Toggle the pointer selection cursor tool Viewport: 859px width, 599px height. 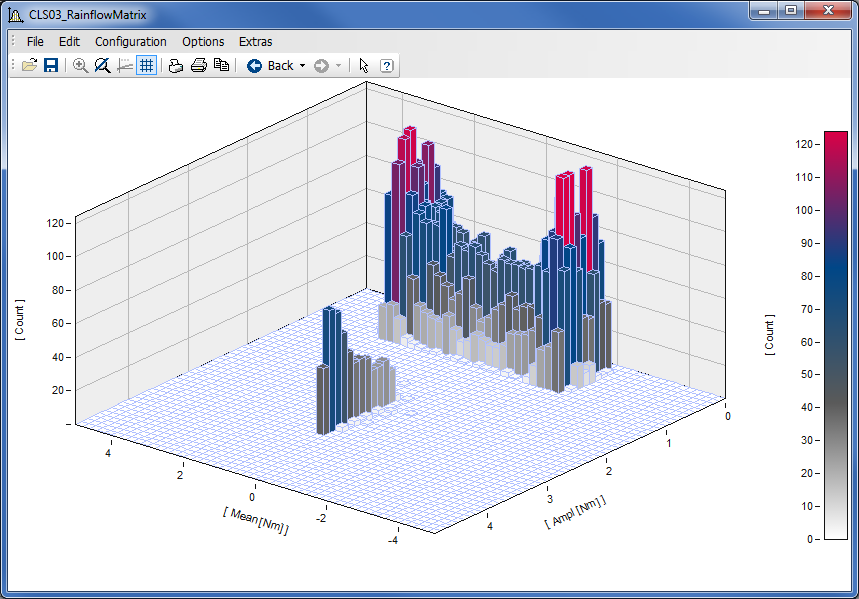[363, 66]
